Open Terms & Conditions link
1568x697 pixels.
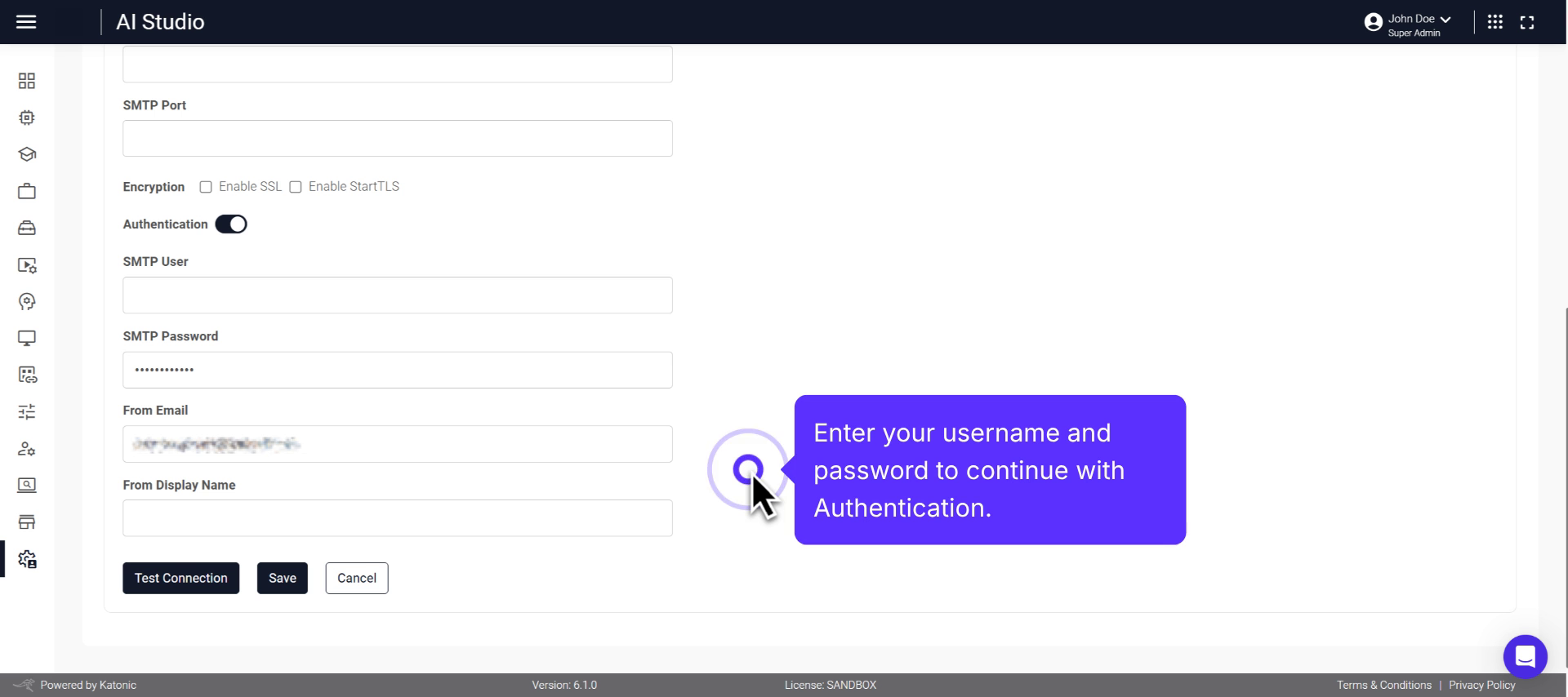[x=1384, y=685]
